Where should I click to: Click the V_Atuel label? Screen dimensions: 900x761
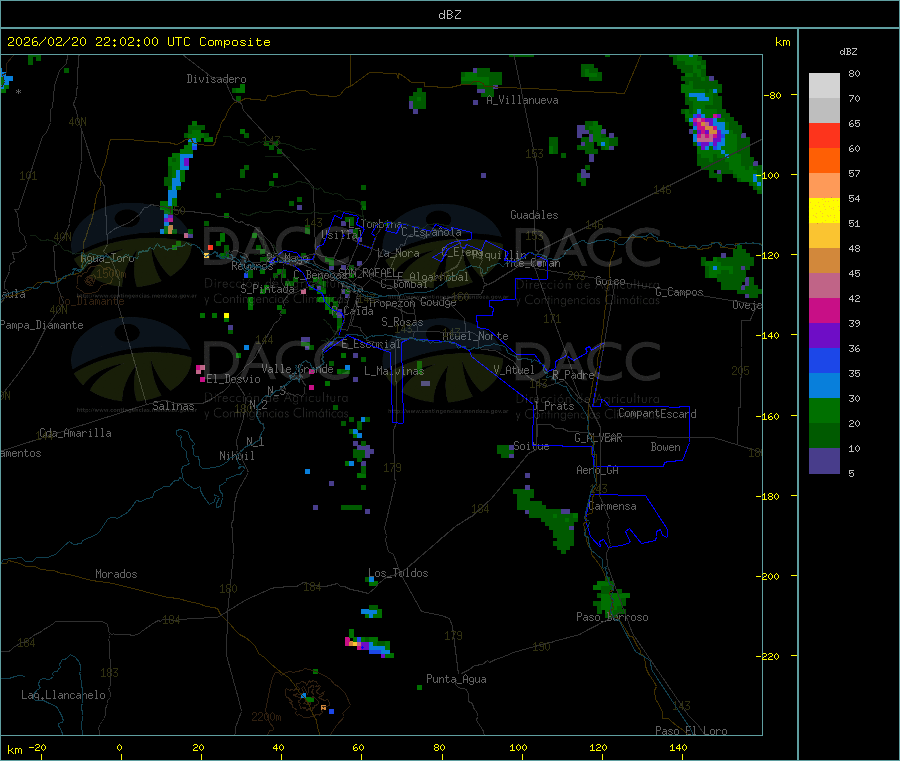(x=514, y=370)
